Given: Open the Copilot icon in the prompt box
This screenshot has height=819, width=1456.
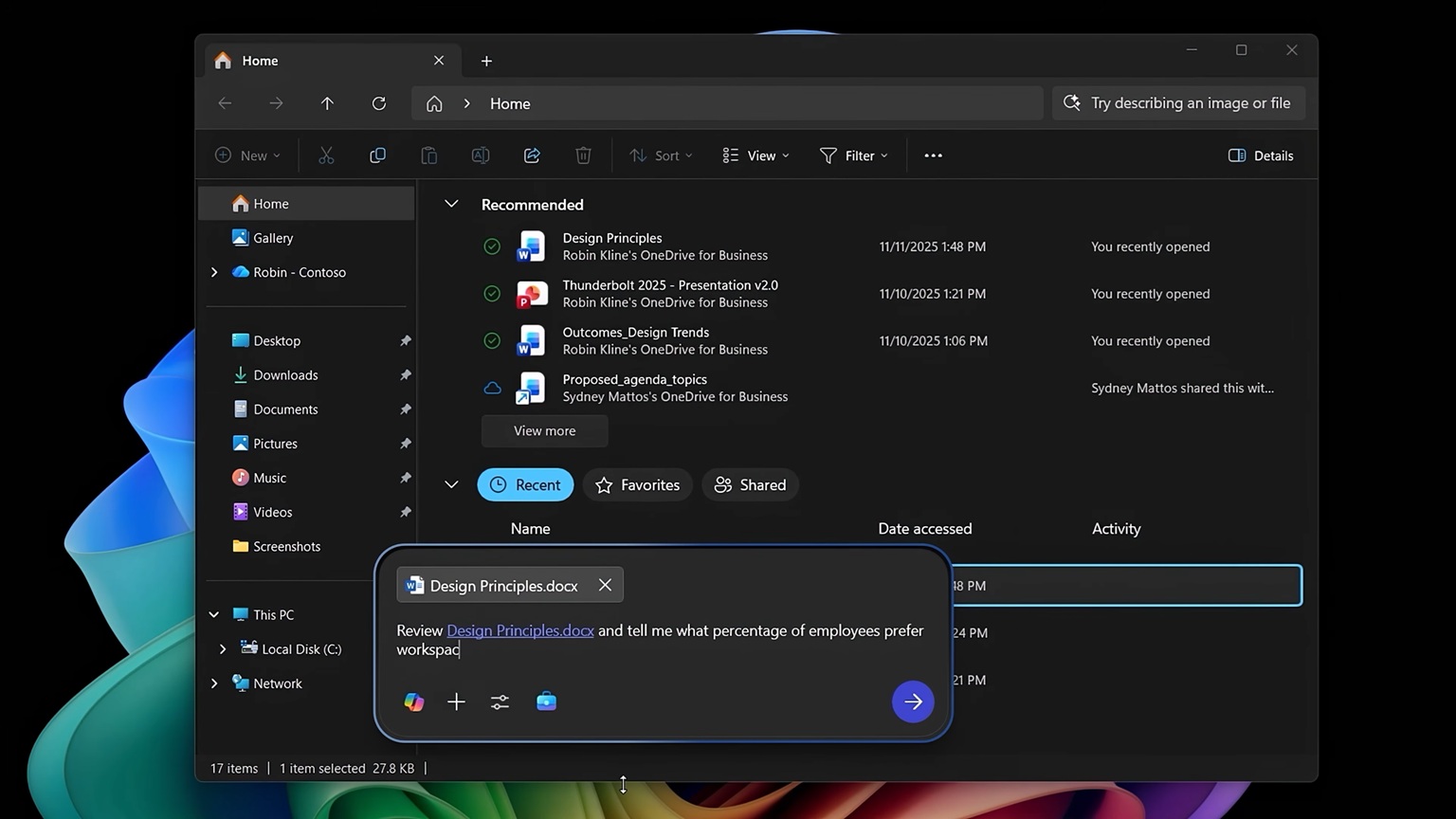Looking at the screenshot, I should point(413,701).
